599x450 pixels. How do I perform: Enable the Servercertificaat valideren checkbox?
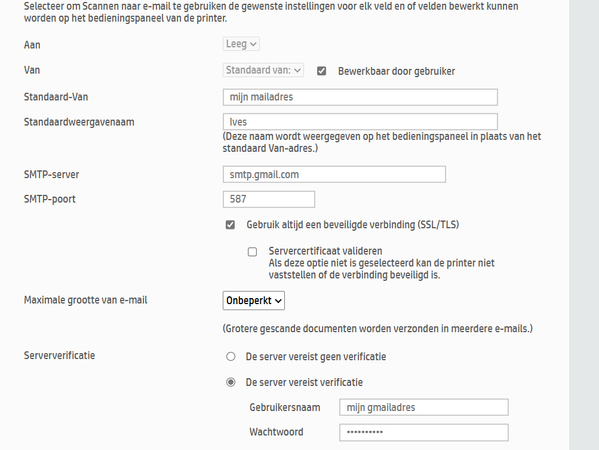252,252
